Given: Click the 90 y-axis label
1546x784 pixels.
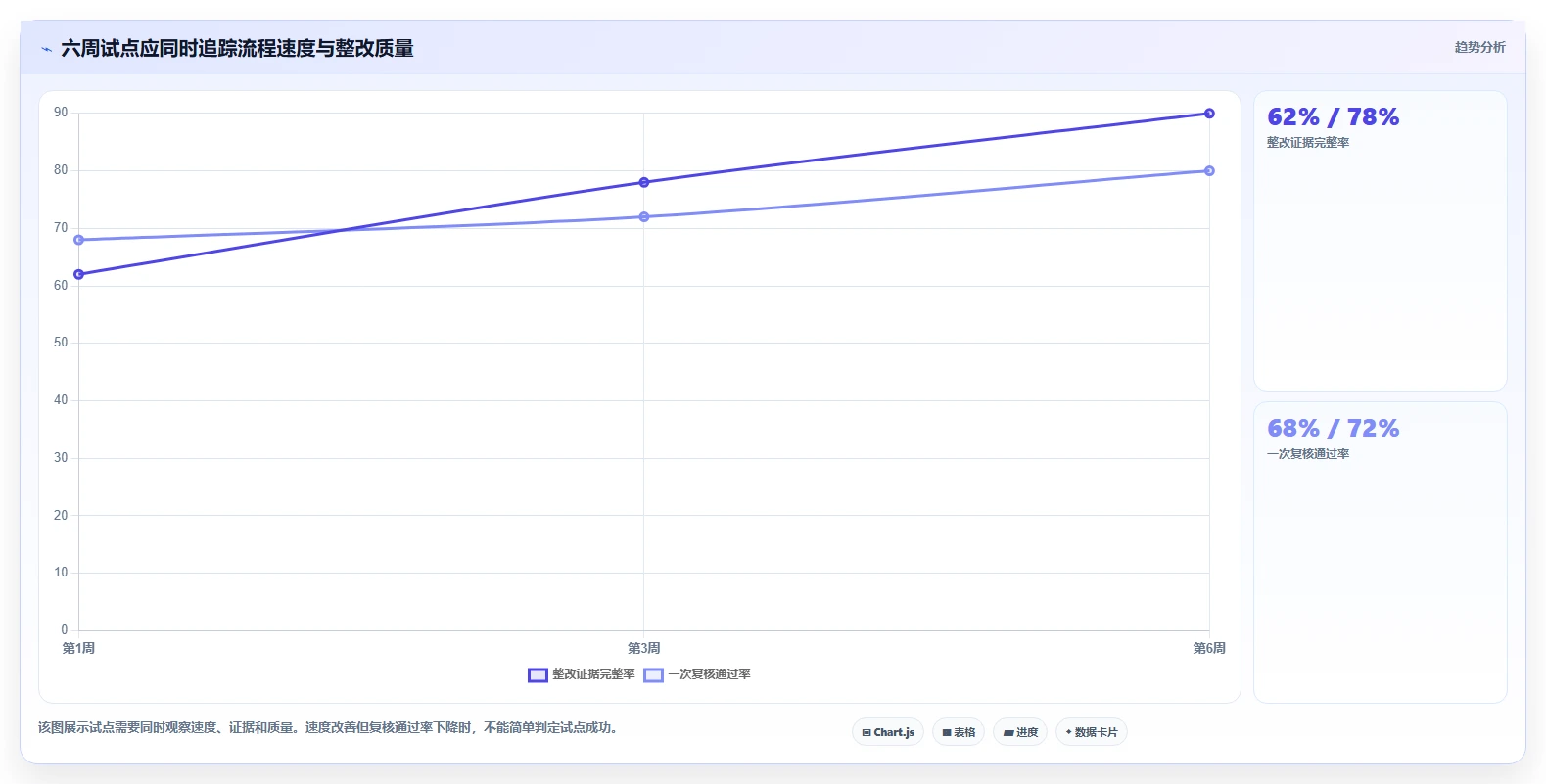Looking at the screenshot, I should [61, 113].
